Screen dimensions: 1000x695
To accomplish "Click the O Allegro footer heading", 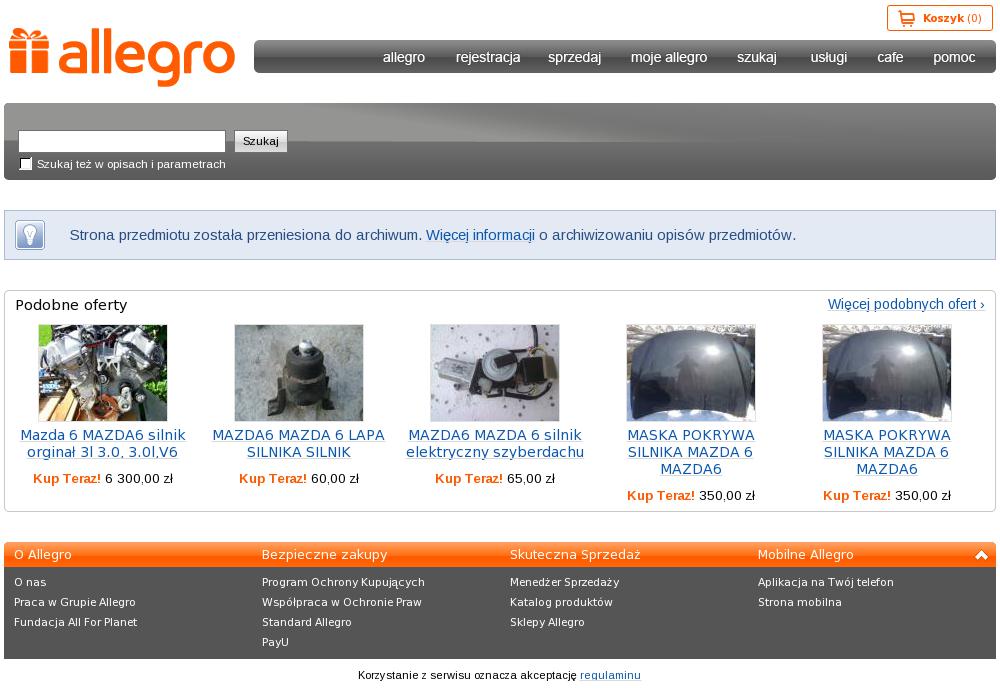I will 43,555.
